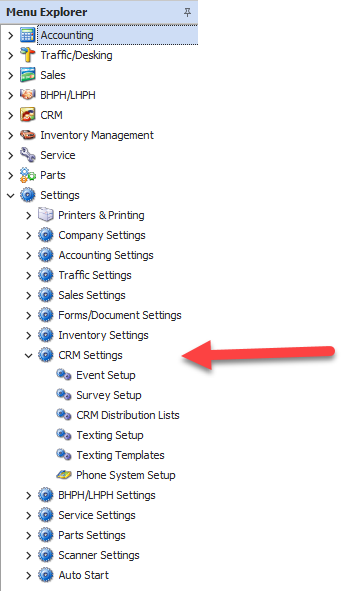Expand the Company Settings node
This screenshot has height=591, width=362.
coord(29,236)
